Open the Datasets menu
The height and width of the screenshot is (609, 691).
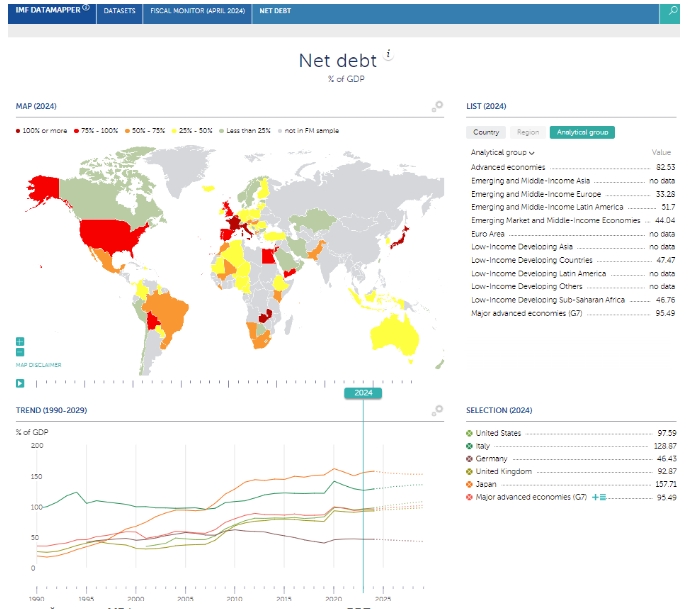point(121,13)
